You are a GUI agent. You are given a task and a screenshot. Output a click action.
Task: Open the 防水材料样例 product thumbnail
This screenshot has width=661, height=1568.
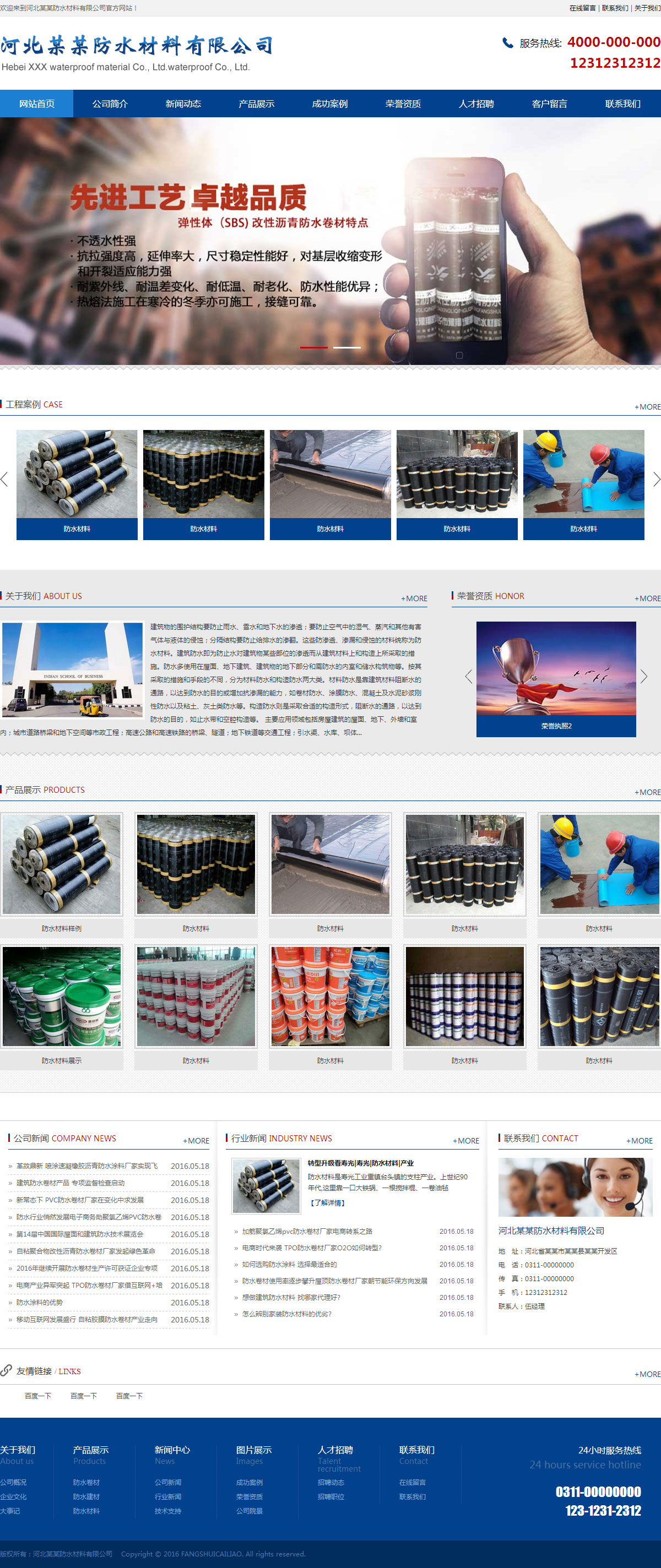(x=62, y=864)
